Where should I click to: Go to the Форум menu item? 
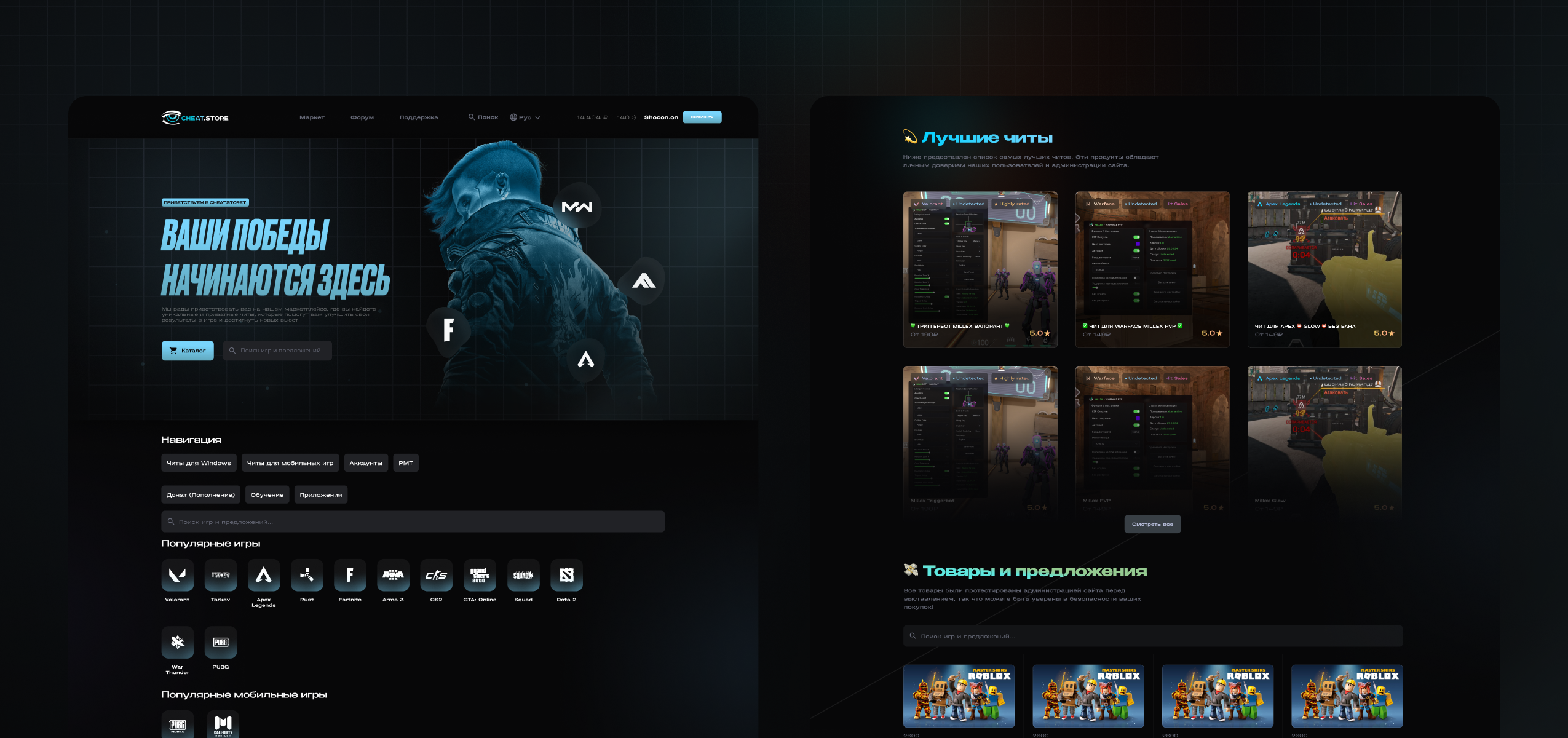coord(362,117)
